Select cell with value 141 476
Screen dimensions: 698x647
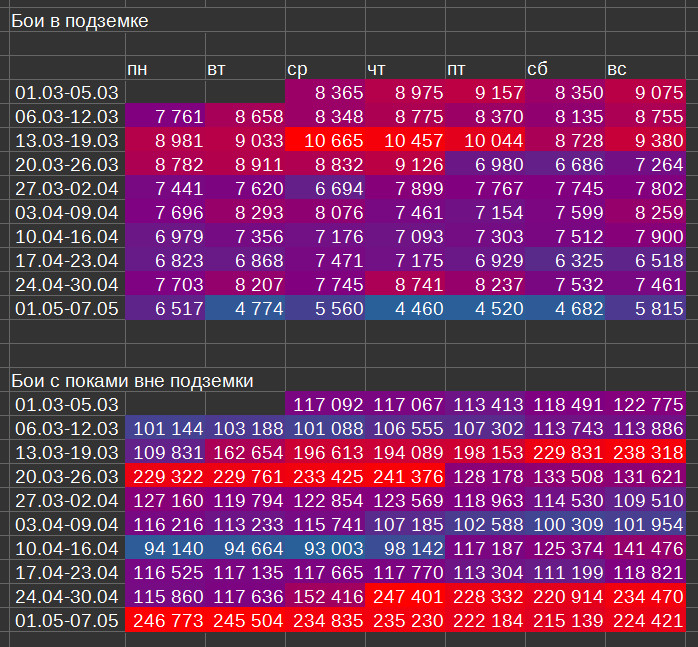tap(645, 549)
